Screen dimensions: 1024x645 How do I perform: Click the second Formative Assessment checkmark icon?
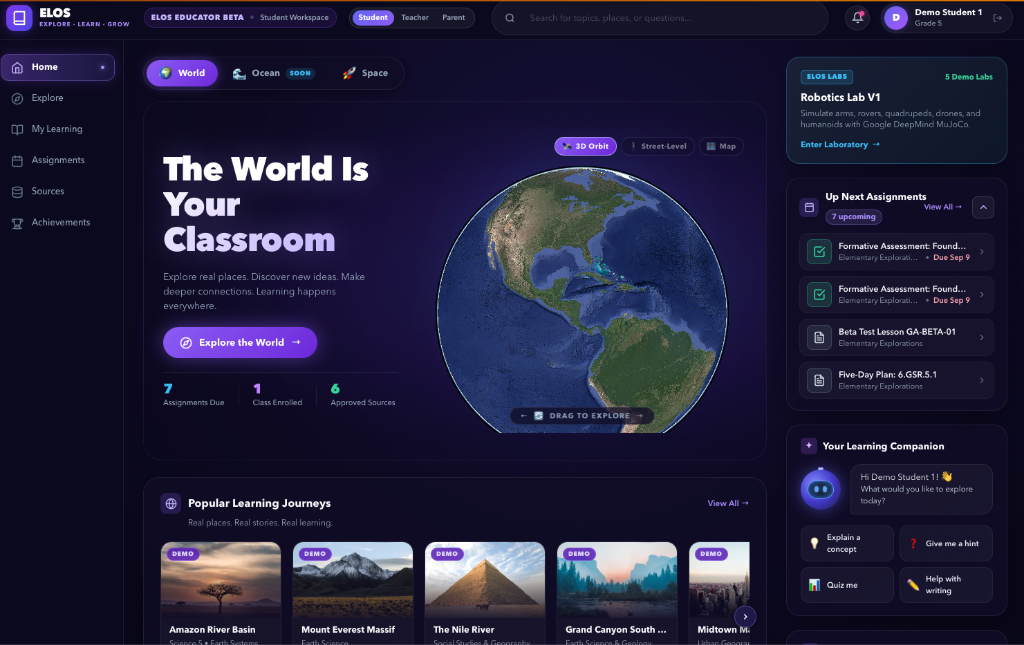[x=819, y=294]
